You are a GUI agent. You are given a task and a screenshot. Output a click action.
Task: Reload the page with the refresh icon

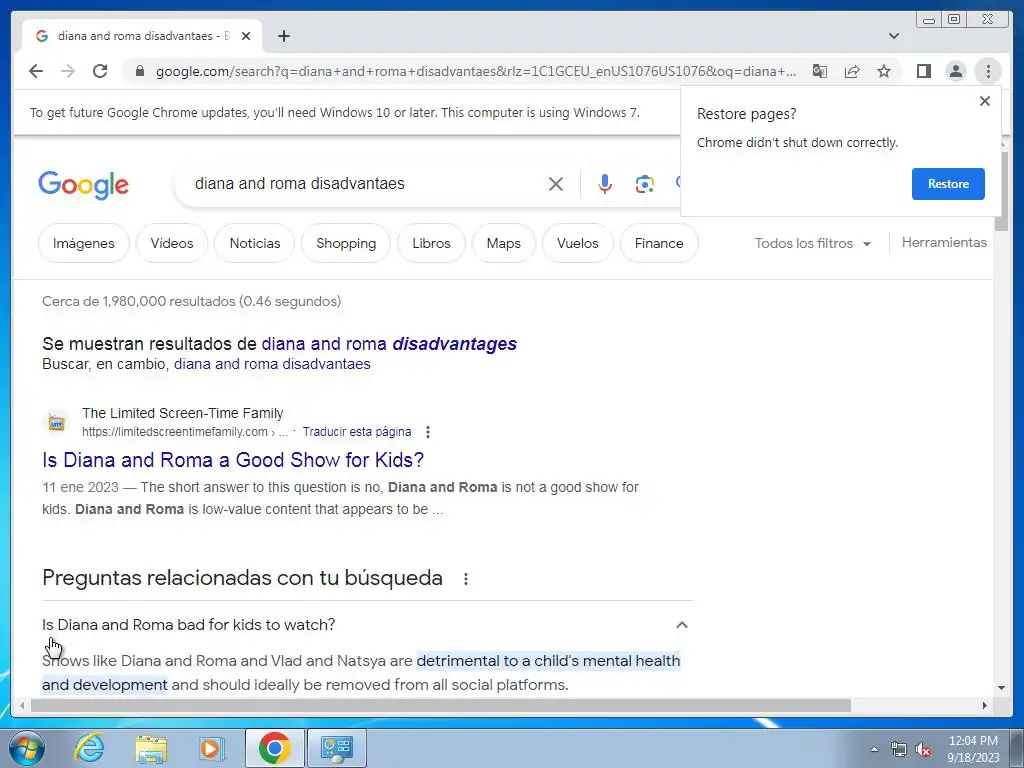click(100, 71)
